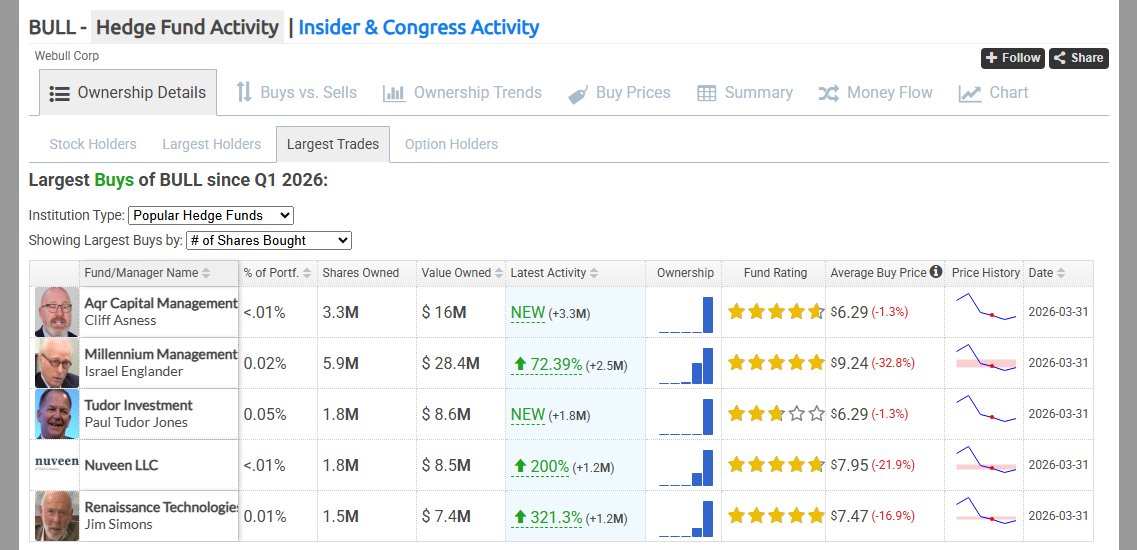Screen dimensions: 1137x550
Task: Click Nuveen LLC ownership bar chart
Action: coord(686,467)
